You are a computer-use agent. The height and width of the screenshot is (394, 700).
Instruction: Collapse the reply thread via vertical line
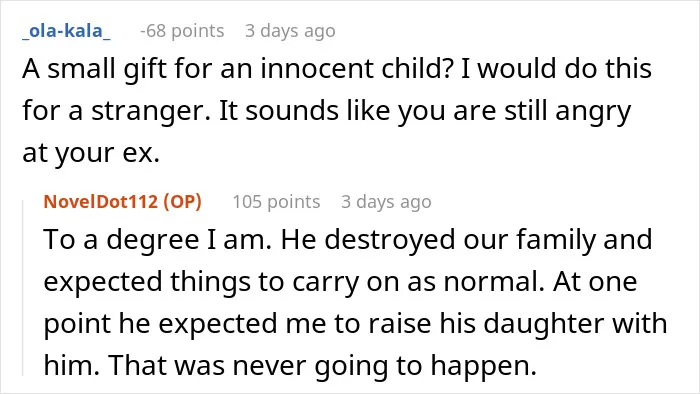point(23,288)
